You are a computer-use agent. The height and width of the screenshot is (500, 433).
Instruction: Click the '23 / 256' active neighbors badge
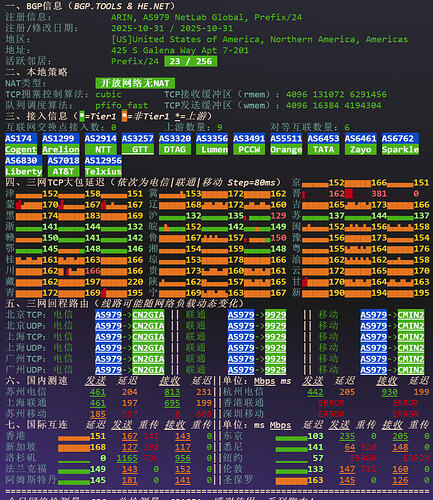click(x=191, y=61)
